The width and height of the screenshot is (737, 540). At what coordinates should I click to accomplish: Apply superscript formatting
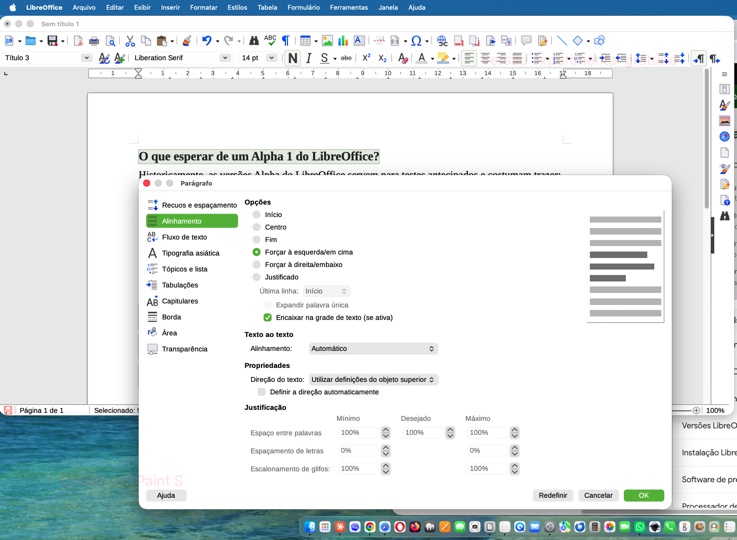click(366, 58)
